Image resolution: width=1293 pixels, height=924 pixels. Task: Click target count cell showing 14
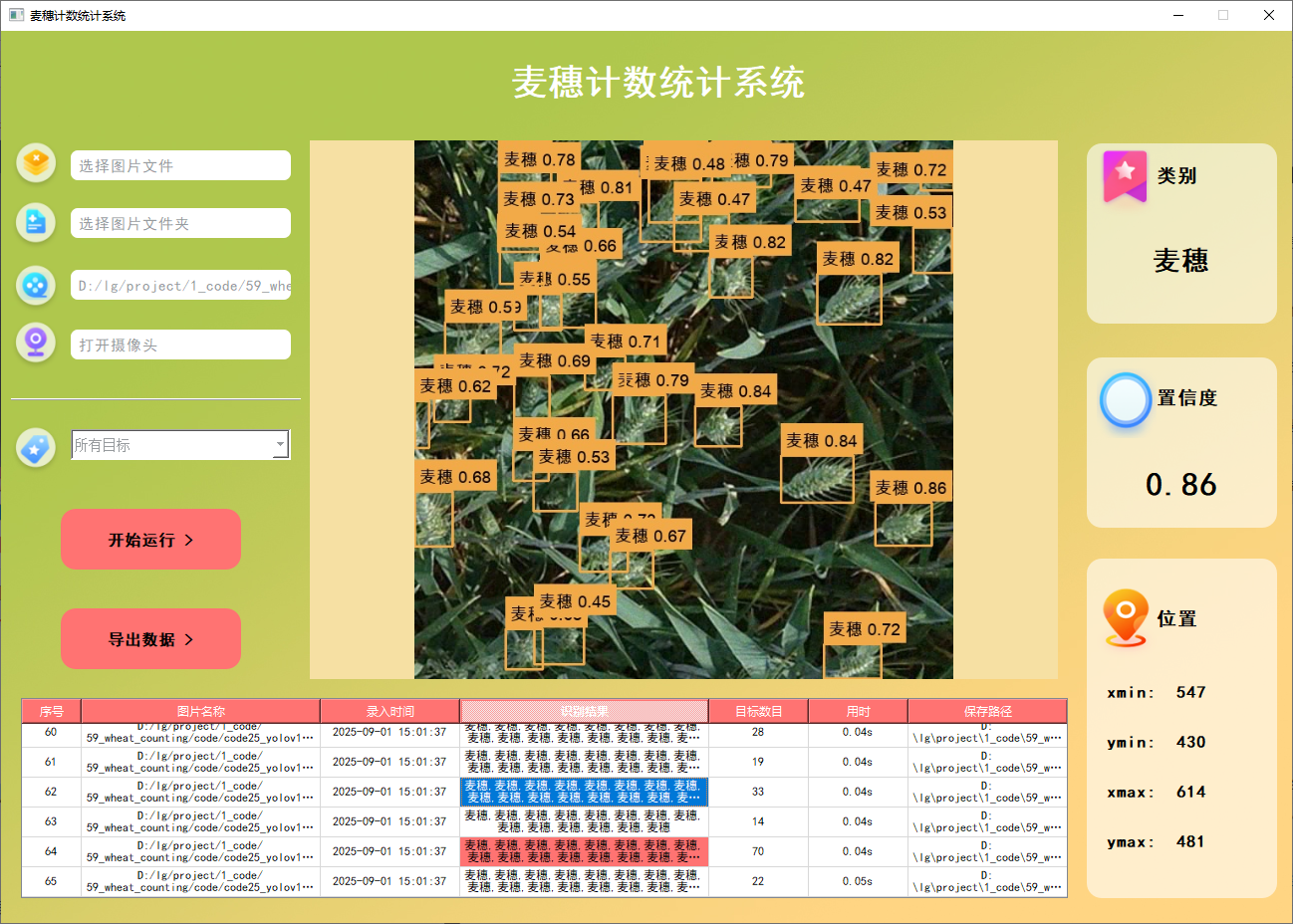point(758,821)
